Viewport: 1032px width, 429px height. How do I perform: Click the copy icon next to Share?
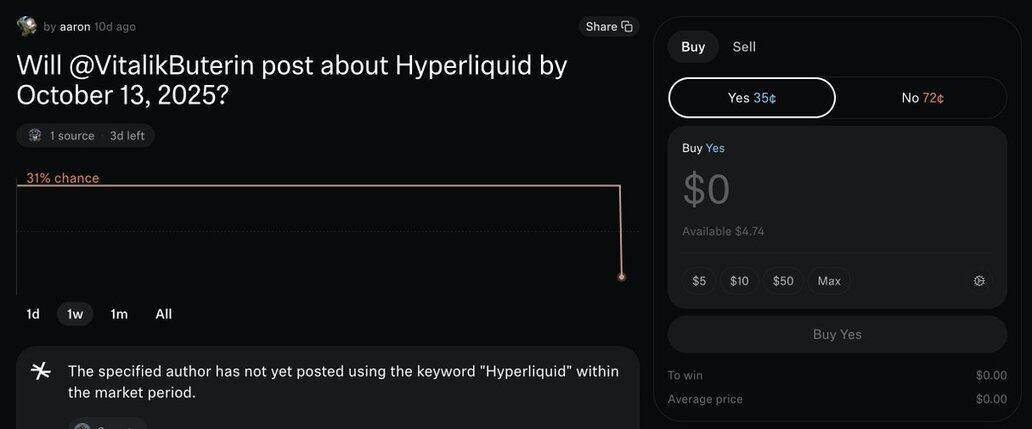[x=627, y=27]
